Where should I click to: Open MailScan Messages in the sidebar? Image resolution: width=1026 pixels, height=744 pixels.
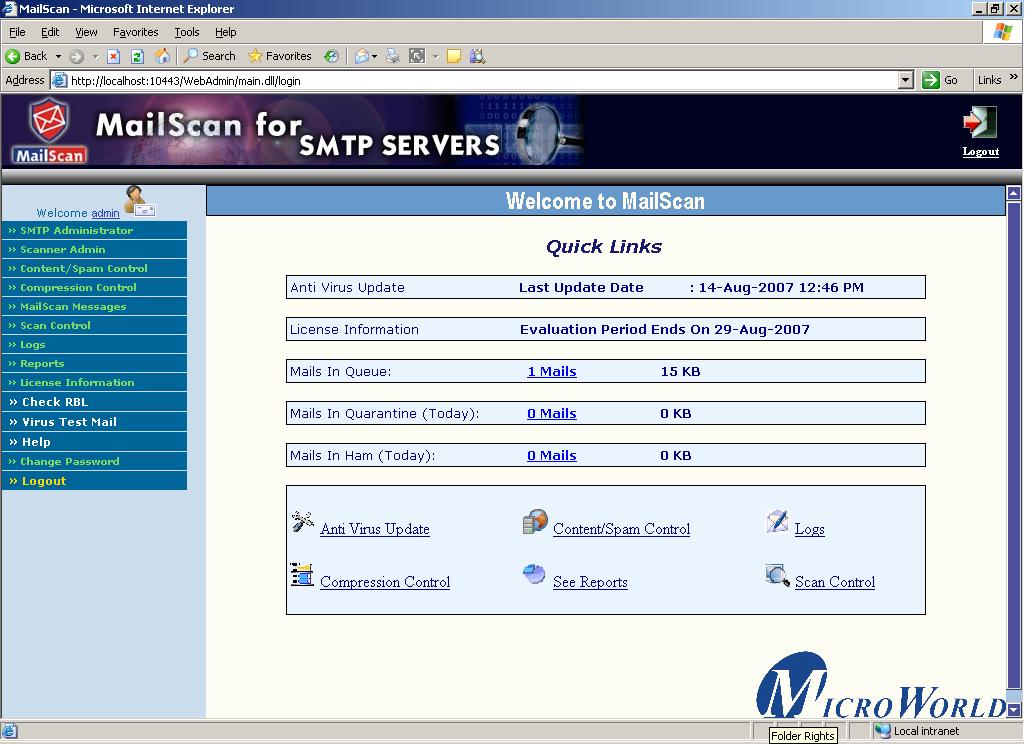pyautogui.click(x=95, y=306)
